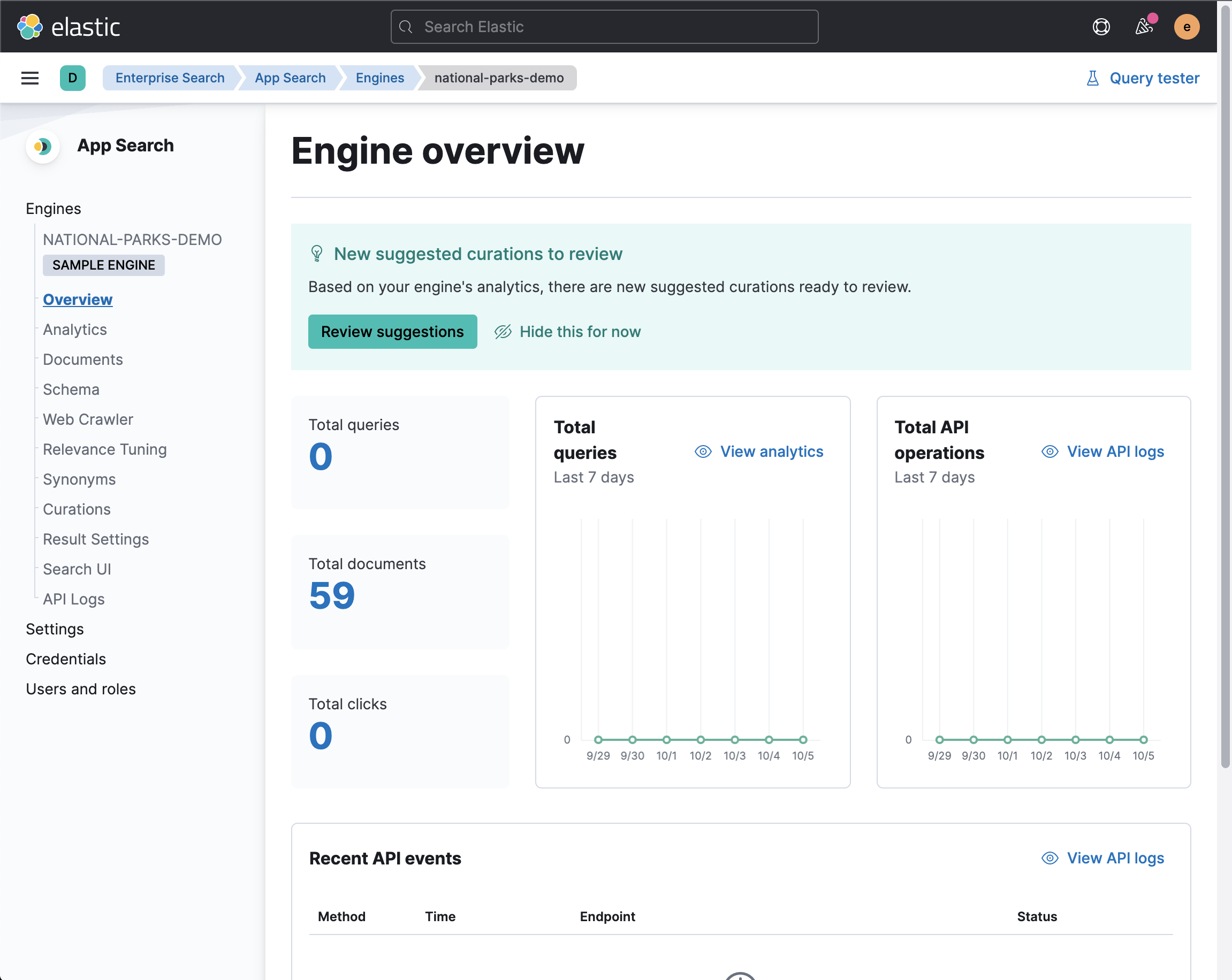Go to the Engines breadcrumb

pyautogui.click(x=379, y=78)
